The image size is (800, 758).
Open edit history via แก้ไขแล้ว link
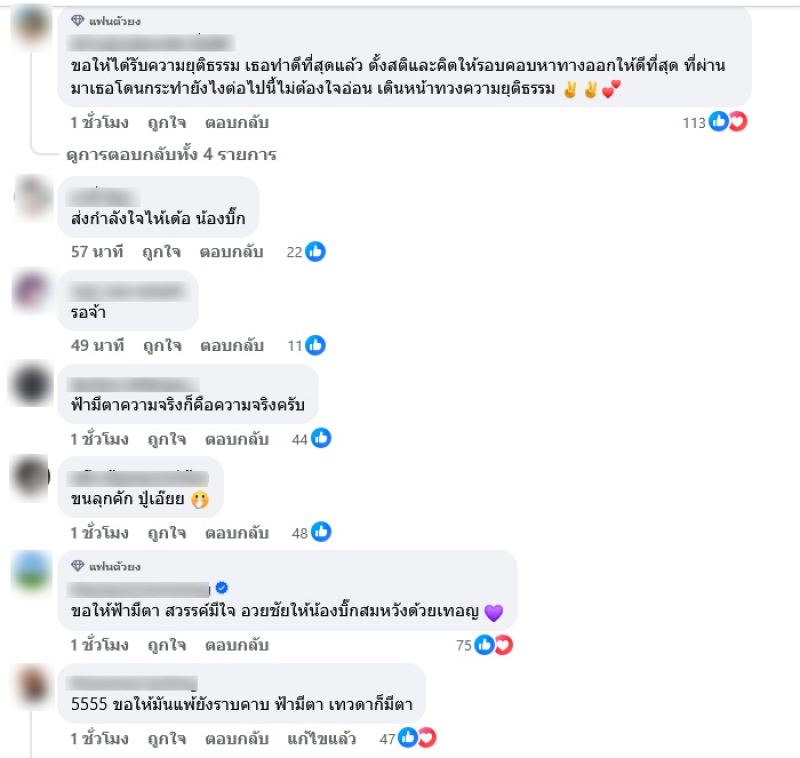coord(321,739)
